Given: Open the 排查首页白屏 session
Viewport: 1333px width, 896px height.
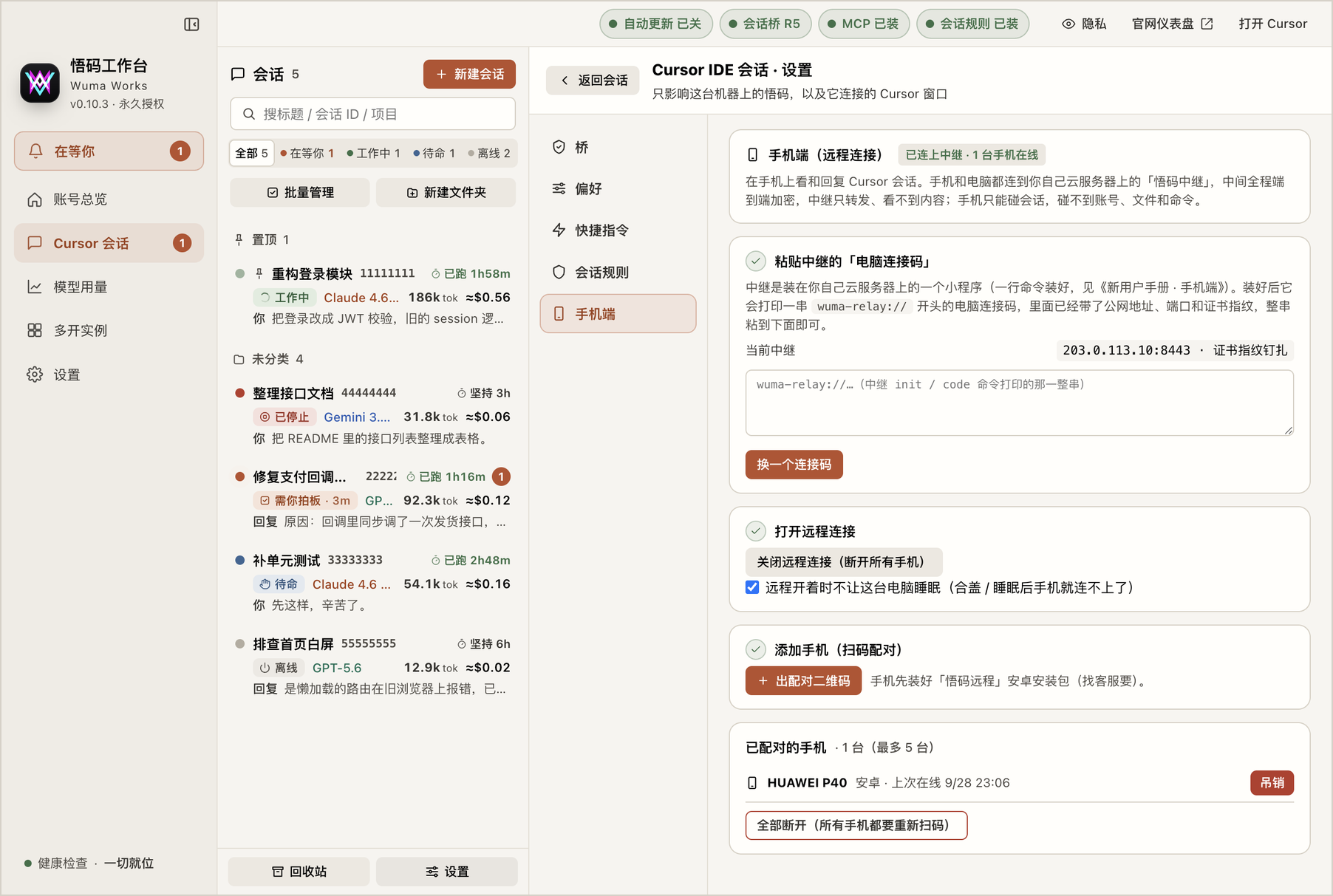Looking at the screenshot, I should [x=372, y=666].
